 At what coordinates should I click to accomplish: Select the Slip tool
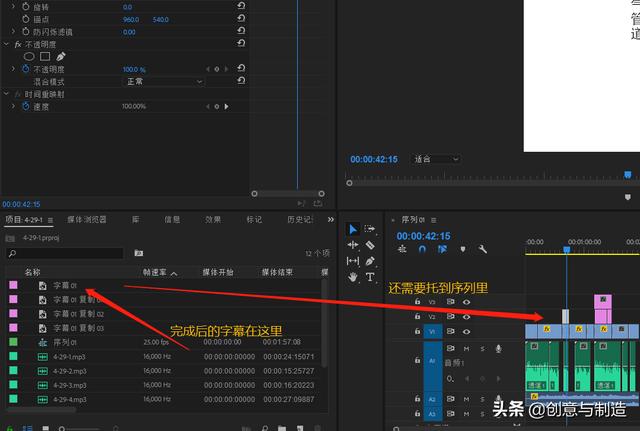[x=353, y=261]
